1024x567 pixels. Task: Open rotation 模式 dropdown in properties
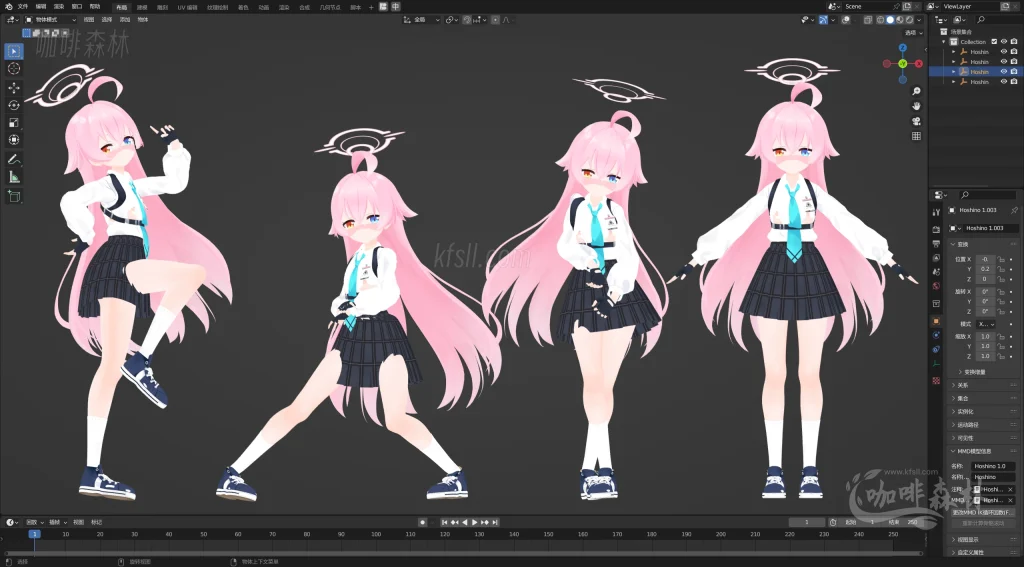pyautogui.click(x=985, y=324)
